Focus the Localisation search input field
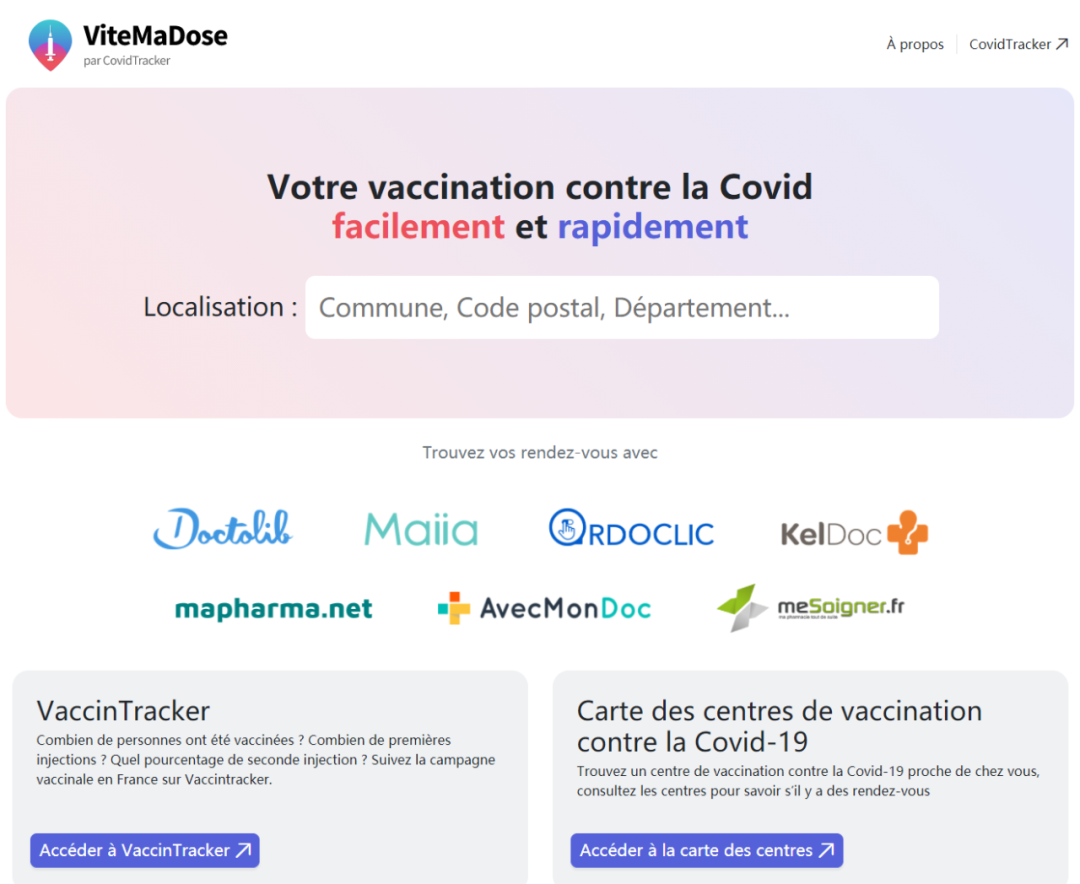 (621, 308)
